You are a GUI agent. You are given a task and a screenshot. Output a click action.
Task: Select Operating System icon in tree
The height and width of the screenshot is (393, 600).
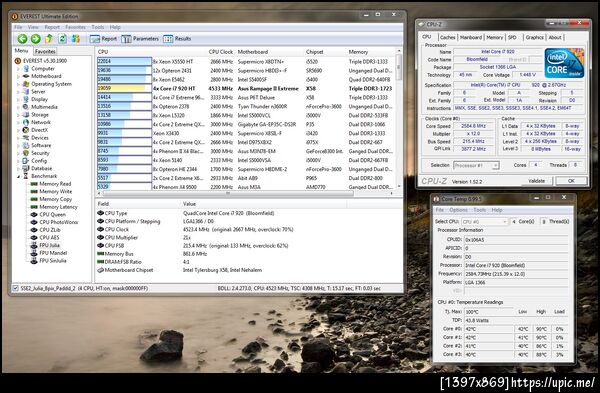[26, 84]
